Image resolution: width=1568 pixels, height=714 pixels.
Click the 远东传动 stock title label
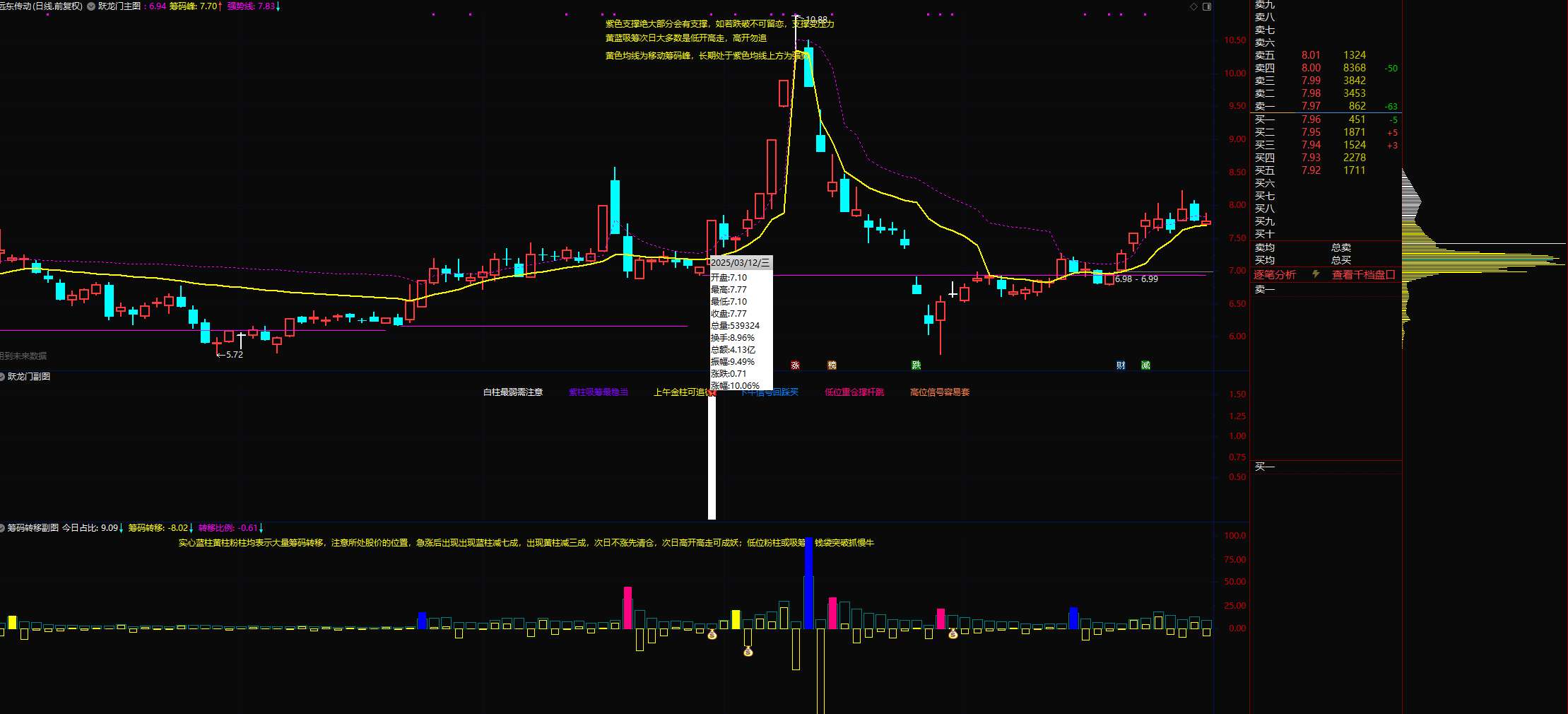(x=16, y=6)
